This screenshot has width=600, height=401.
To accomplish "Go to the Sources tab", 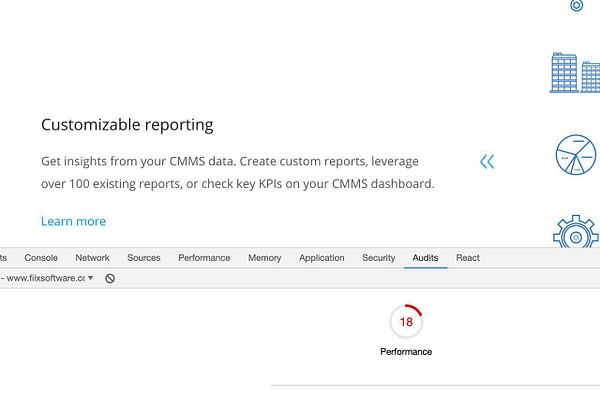I will (144, 258).
